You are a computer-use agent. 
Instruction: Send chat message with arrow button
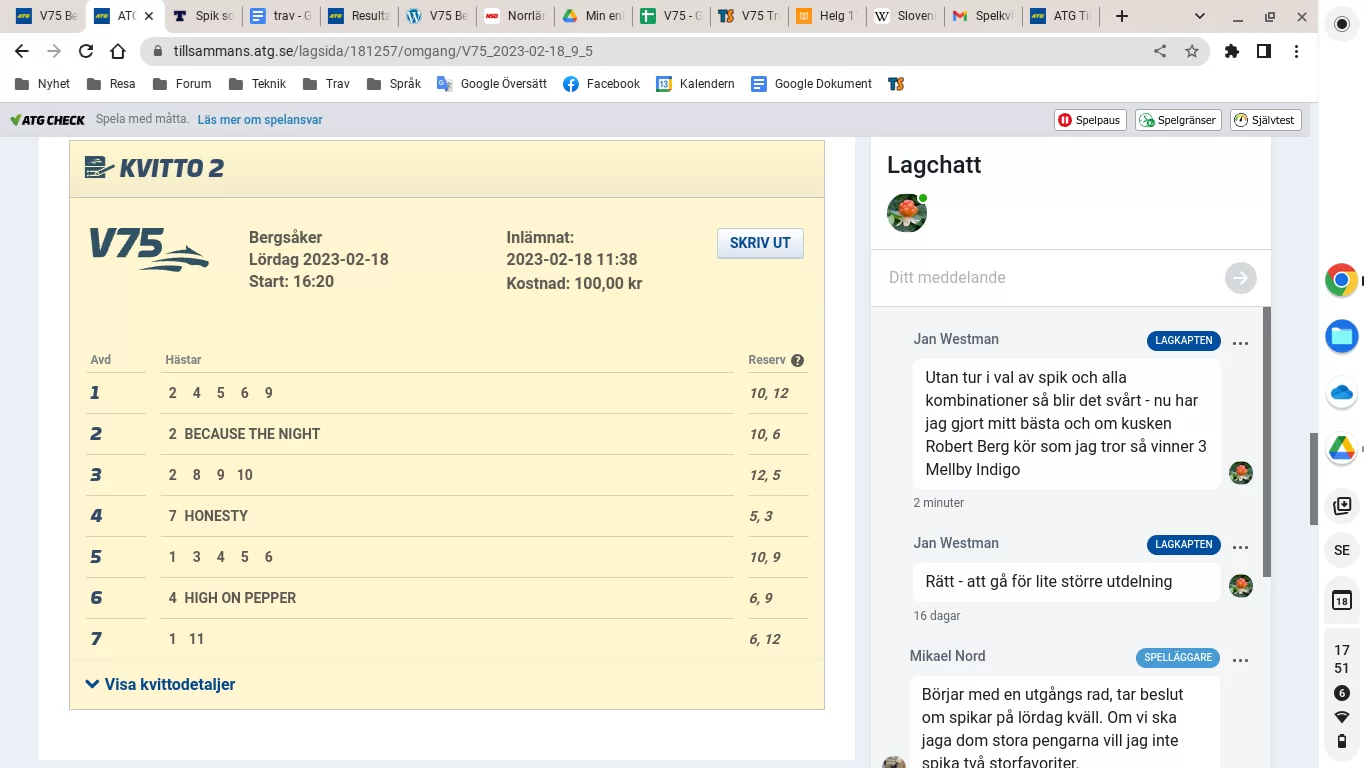pos(1240,278)
